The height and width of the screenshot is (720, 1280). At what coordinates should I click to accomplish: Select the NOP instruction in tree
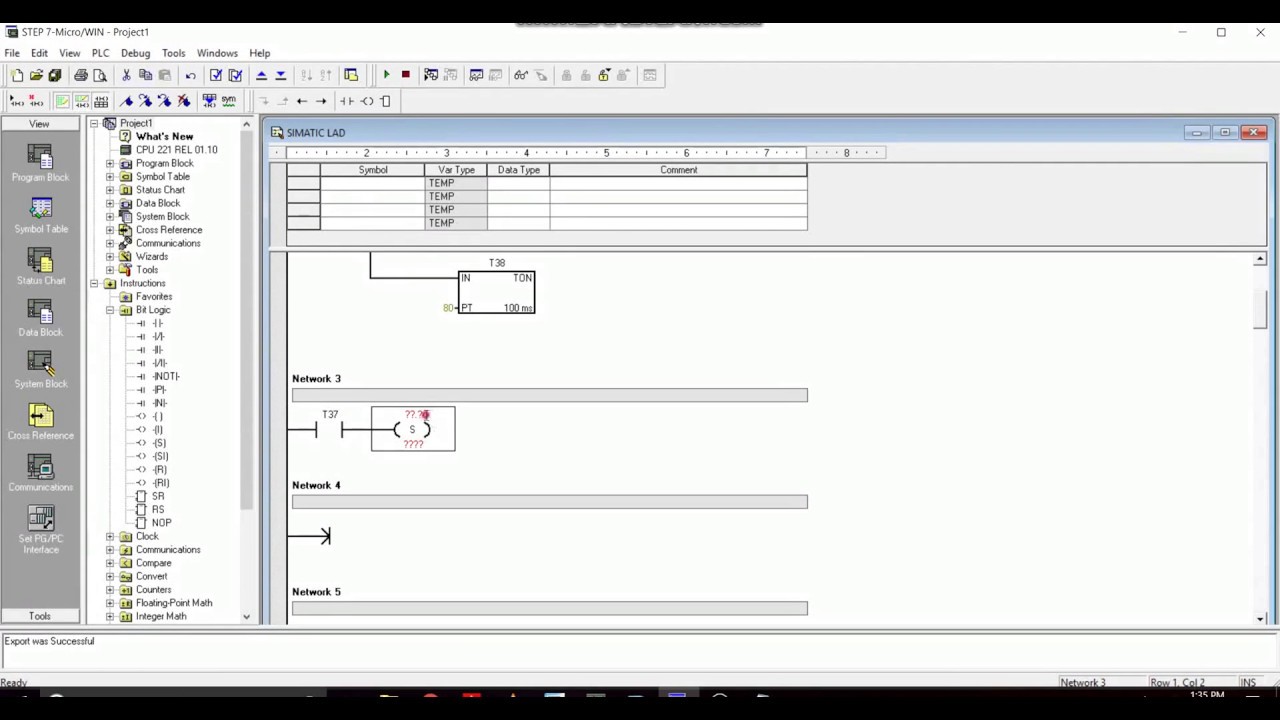(161, 523)
